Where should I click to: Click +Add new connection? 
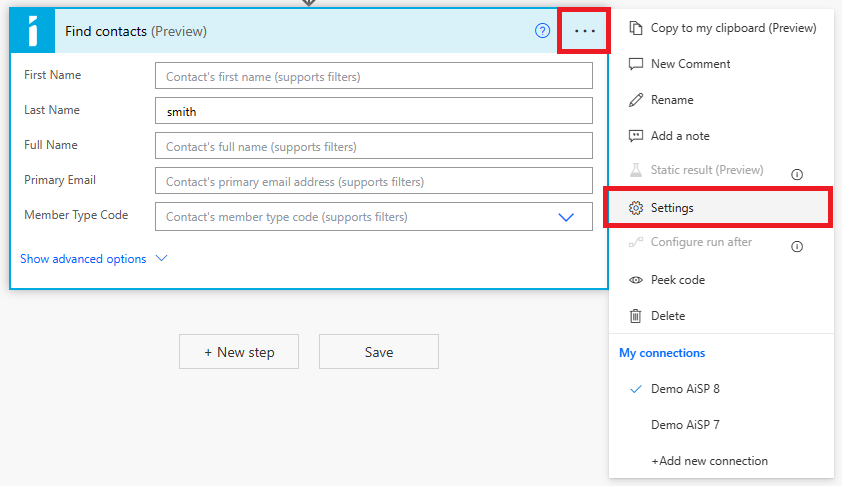pyautogui.click(x=709, y=461)
